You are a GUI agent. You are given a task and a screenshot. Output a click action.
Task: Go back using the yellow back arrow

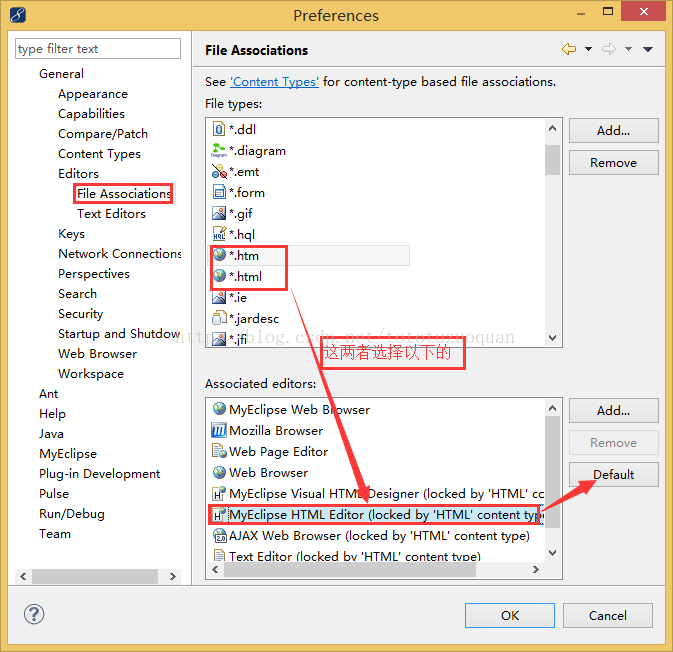pos(569,49)
